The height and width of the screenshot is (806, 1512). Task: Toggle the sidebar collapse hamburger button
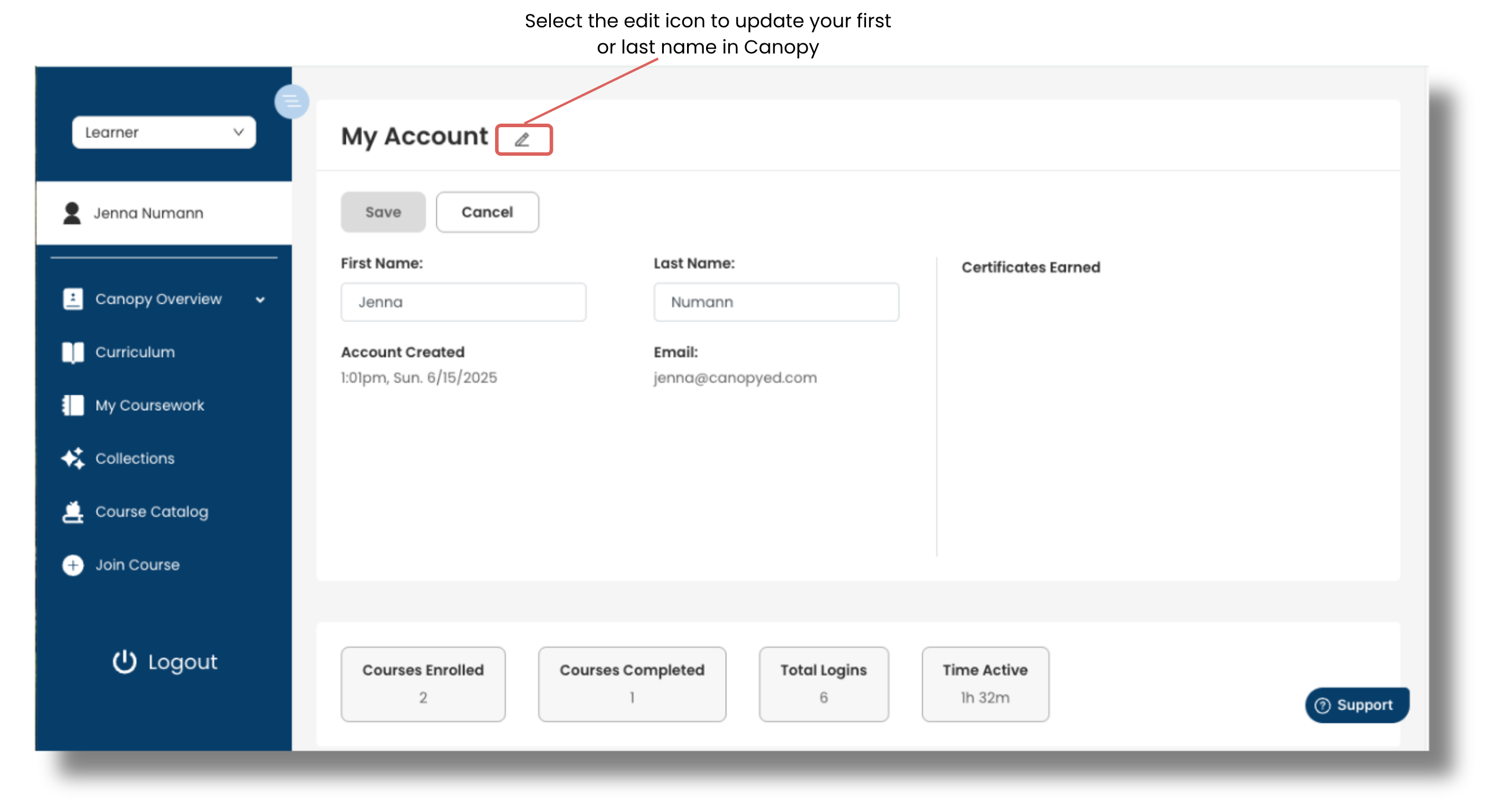(x=291, y=102)
